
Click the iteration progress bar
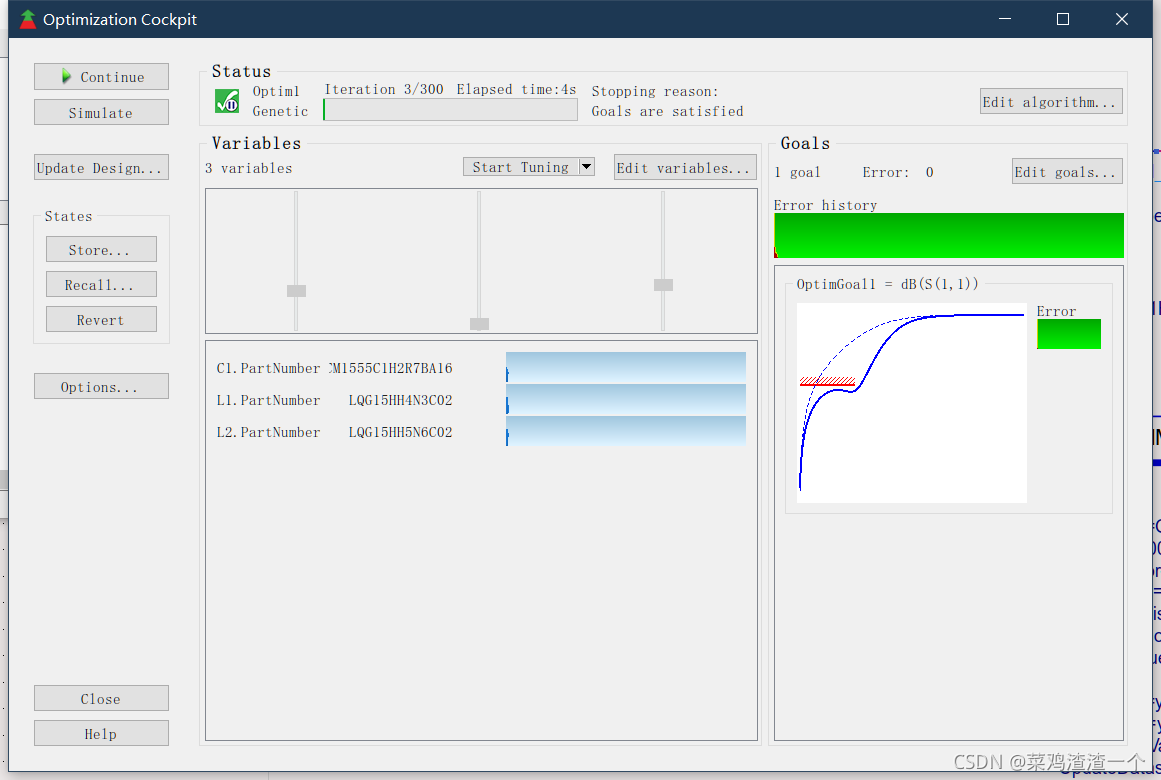450,110
